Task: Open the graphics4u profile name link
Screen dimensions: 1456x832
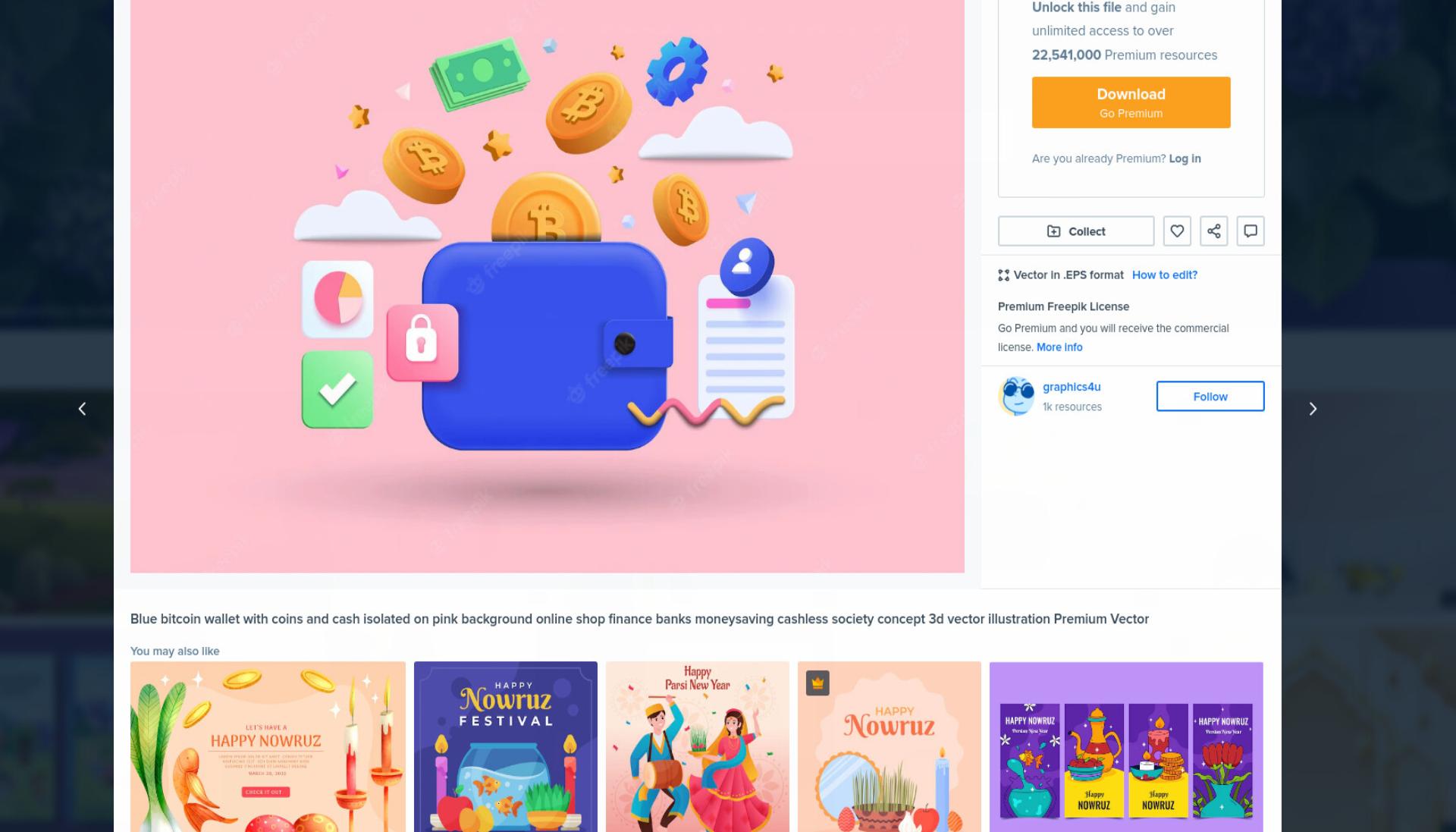Action: [x=1072, y=387]
